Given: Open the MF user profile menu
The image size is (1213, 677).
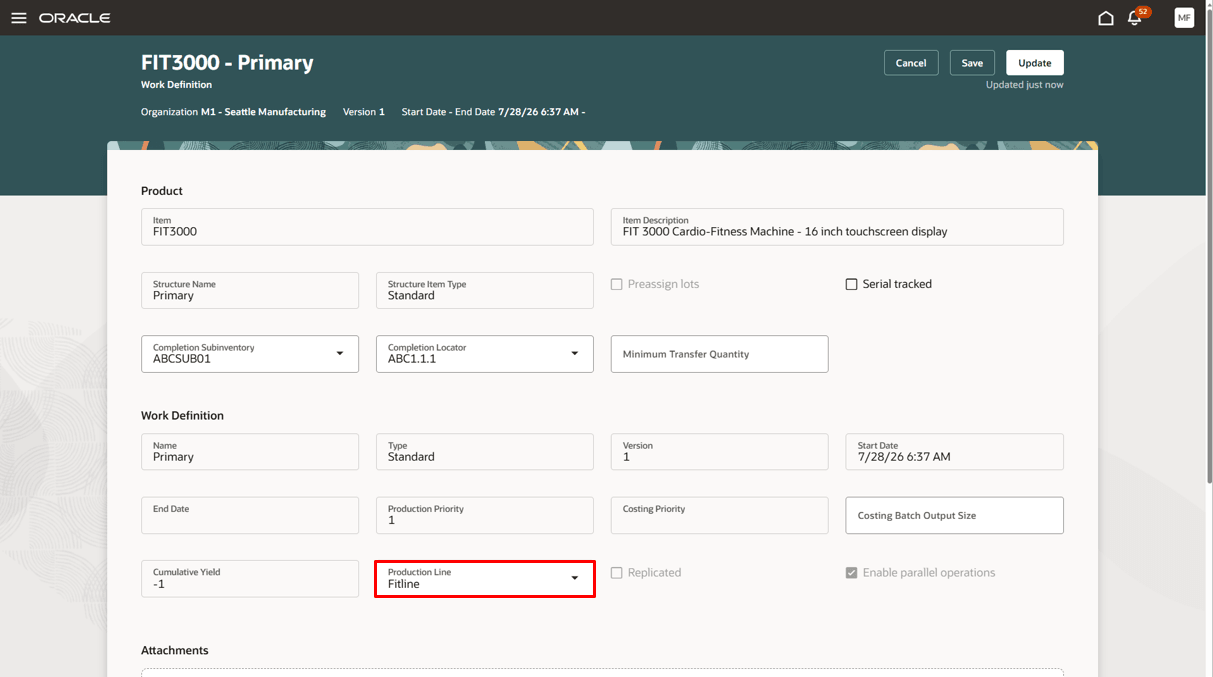Looking at the screenshot, I should (1184, 18).
